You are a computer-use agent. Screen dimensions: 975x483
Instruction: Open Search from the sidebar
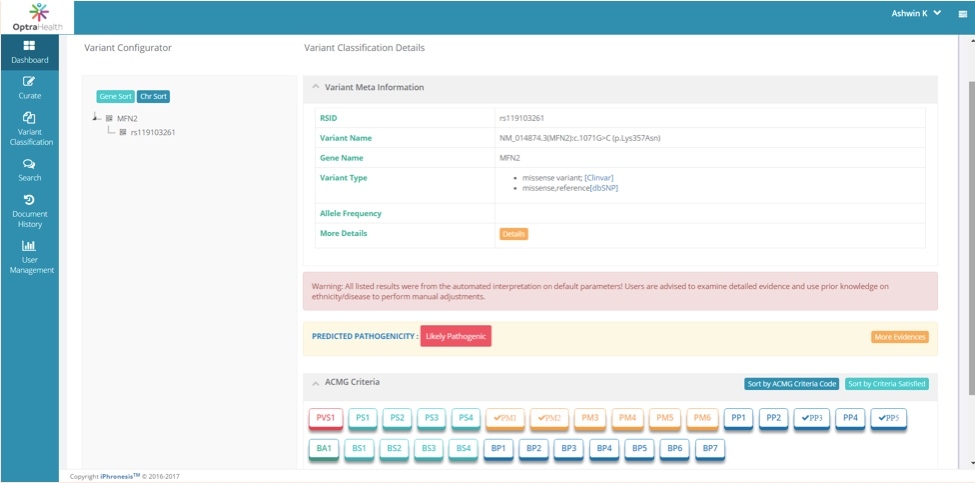29,164
